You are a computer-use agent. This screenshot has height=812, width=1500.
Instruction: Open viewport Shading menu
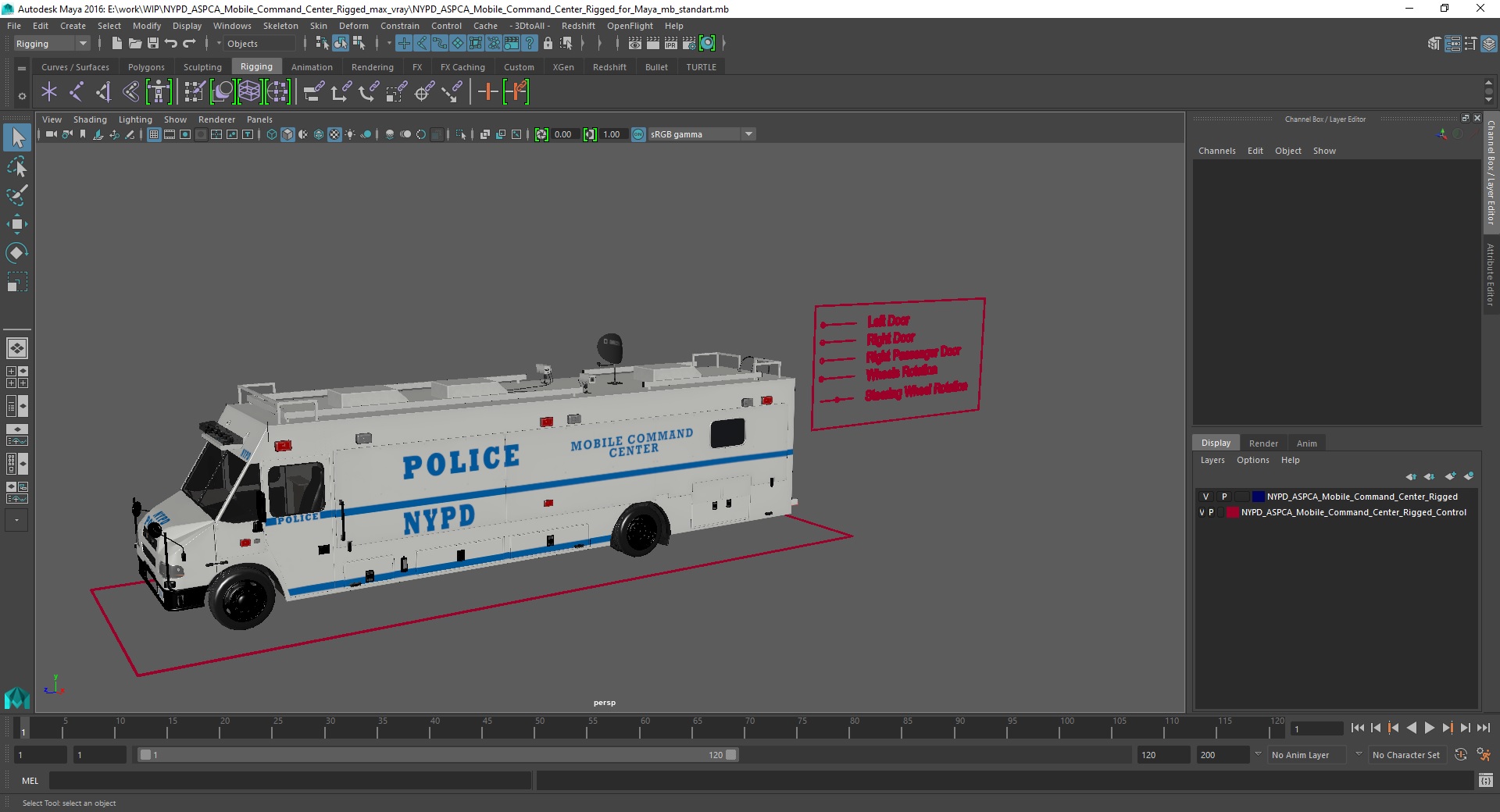pos(90,119)
